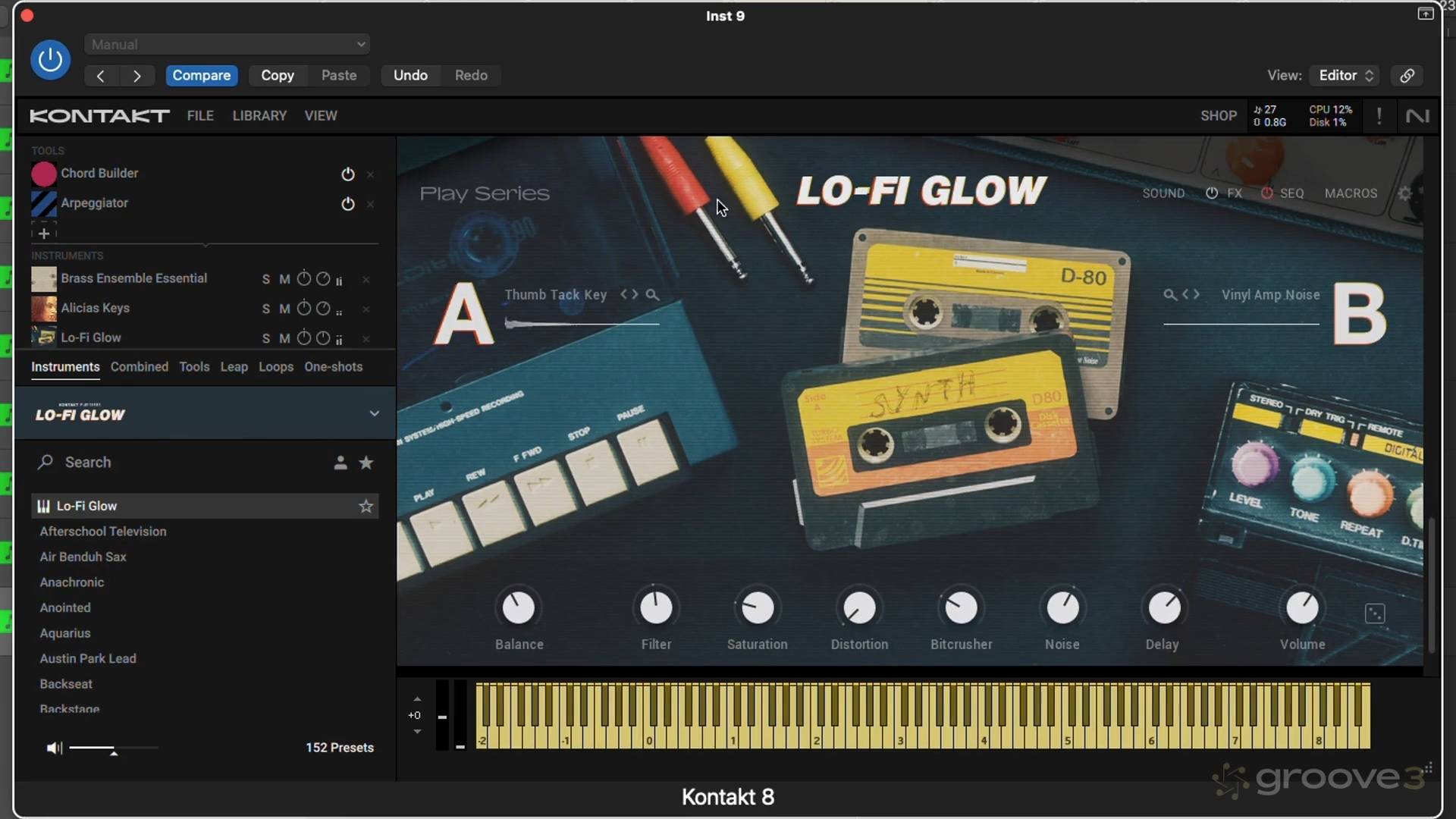
Task: Click the preview speaker volume icon
Action: click(54, 748)
